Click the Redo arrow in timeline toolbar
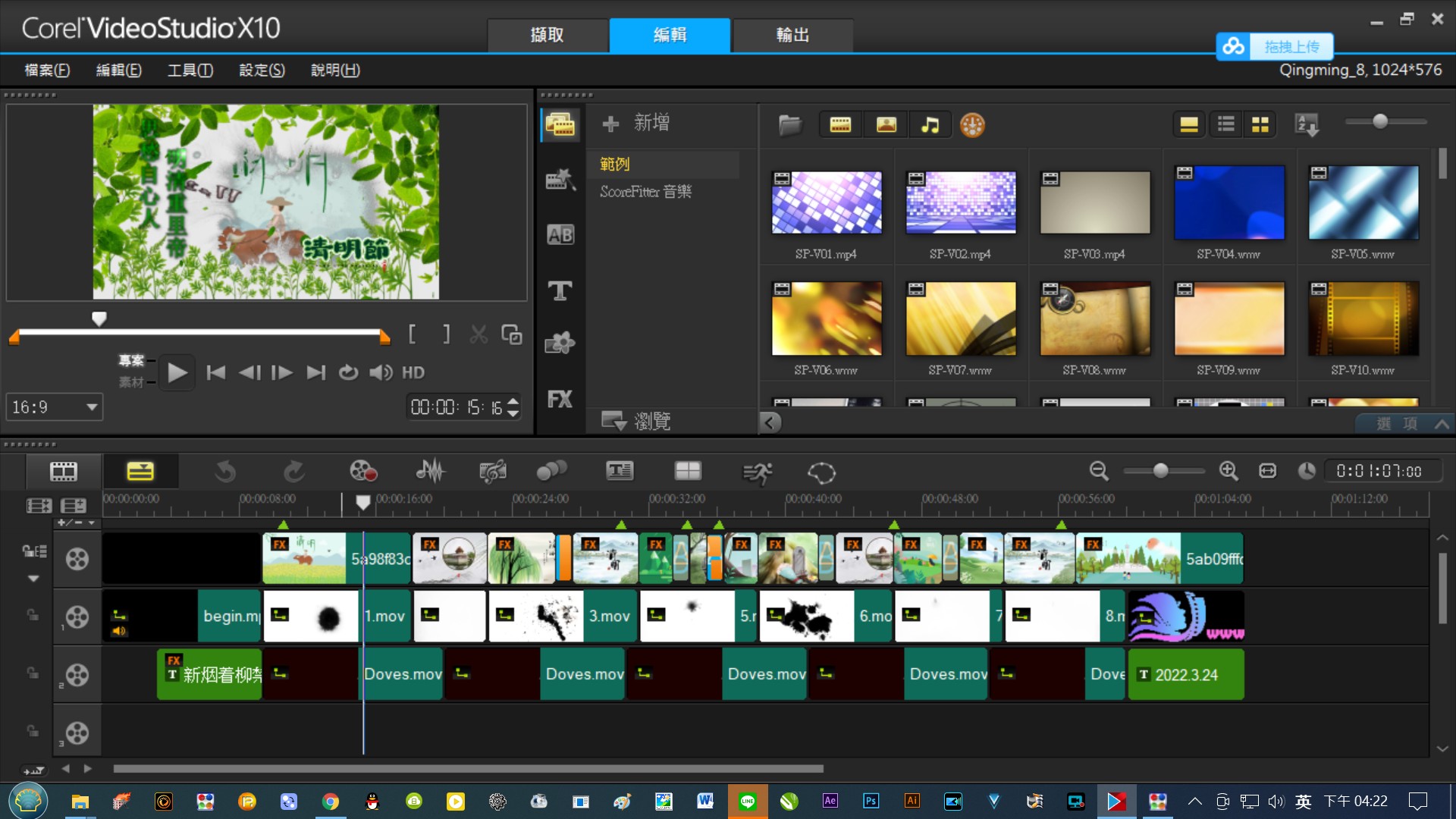Viewport: 1456px width, 819px height. coord(294,472)
